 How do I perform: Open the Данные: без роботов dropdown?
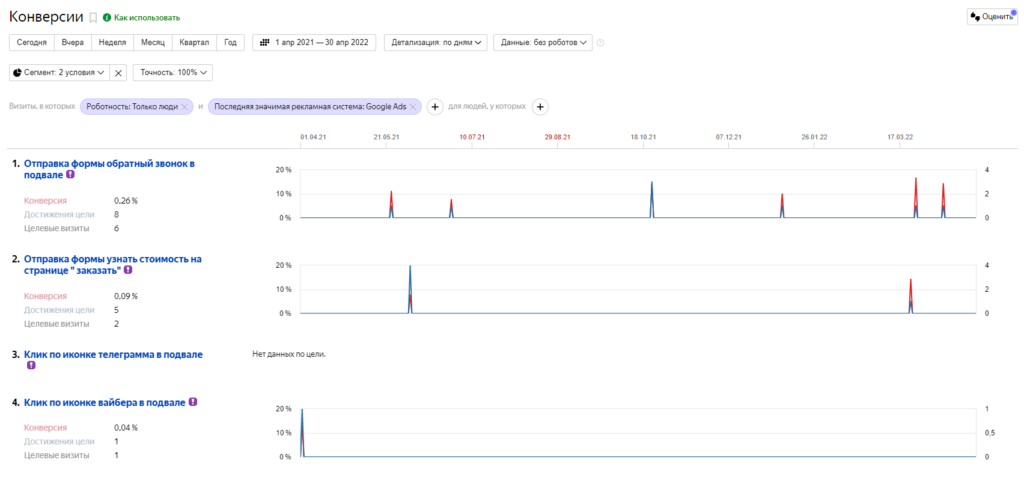coord(543,42)
